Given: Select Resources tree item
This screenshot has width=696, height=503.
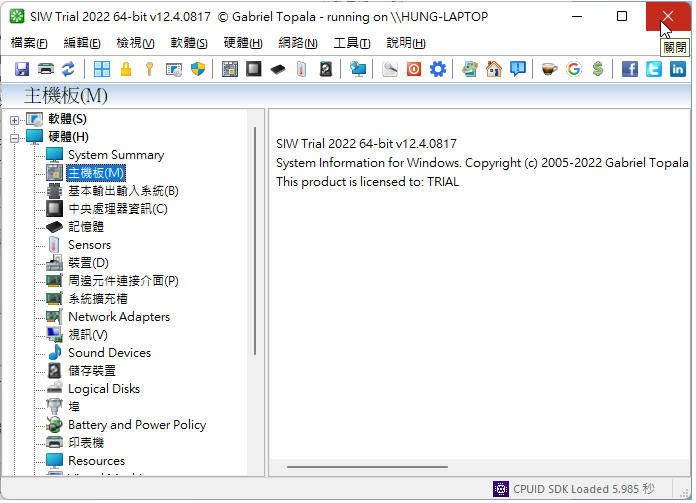Looking at the screenshot, I should (x=96, y=461).
